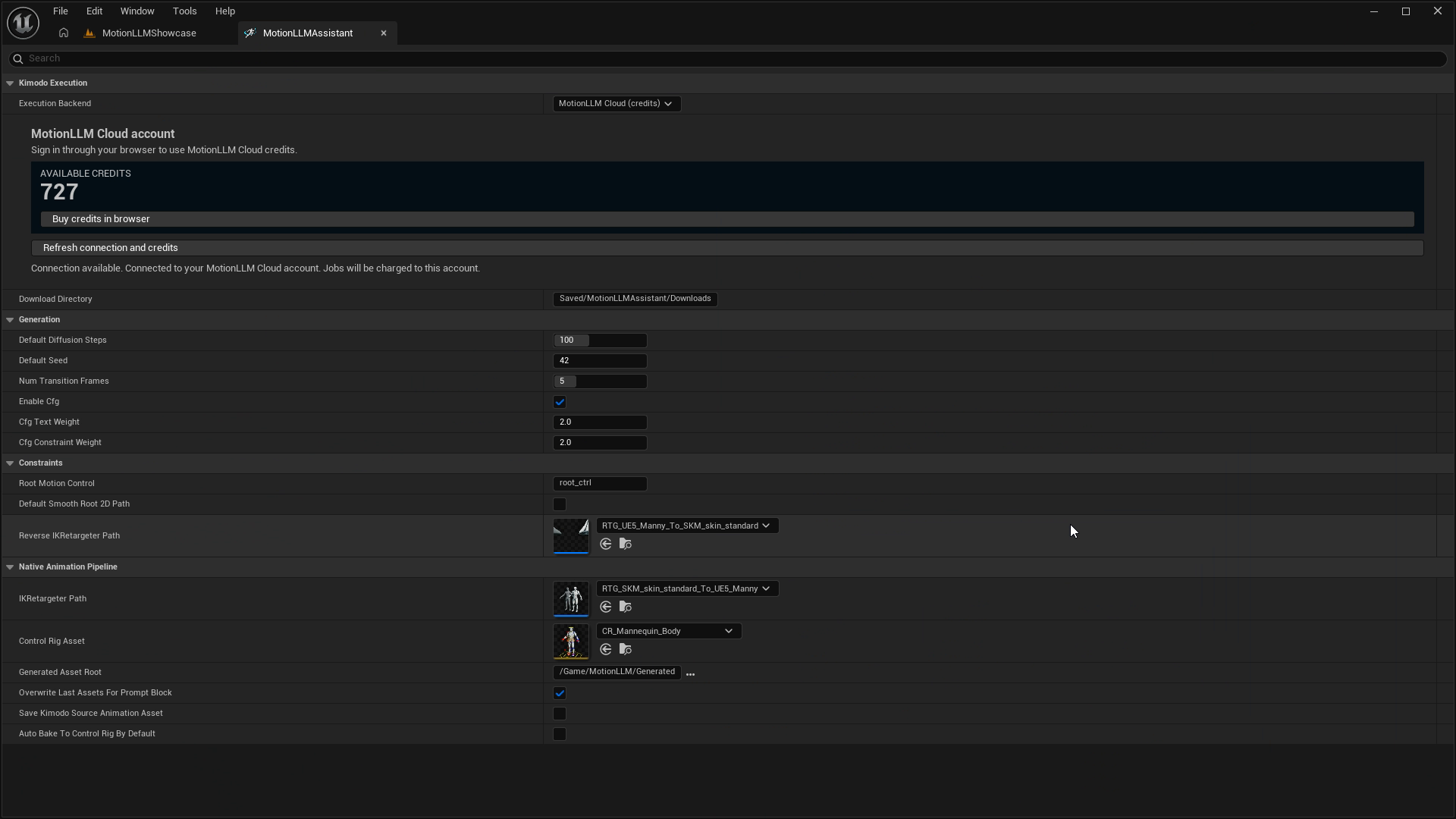Viewport: 1456px width, 819px height.
Task: Uncheck Overwrite Last Assets For Prompt Block
Action: point(560,693)
